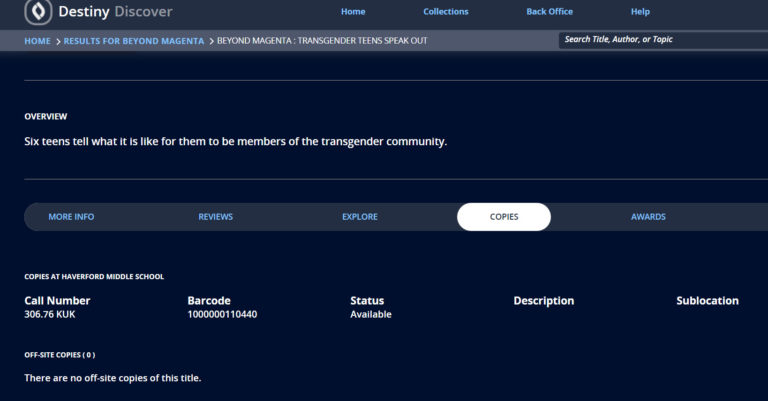Open the Home navigation link

pyautogui.click(x=353, y=12)
